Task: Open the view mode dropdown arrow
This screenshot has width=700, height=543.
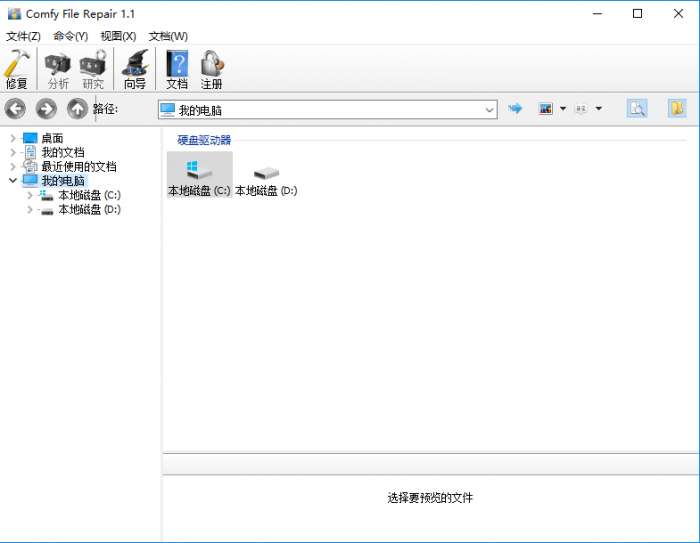Action: 563,109
